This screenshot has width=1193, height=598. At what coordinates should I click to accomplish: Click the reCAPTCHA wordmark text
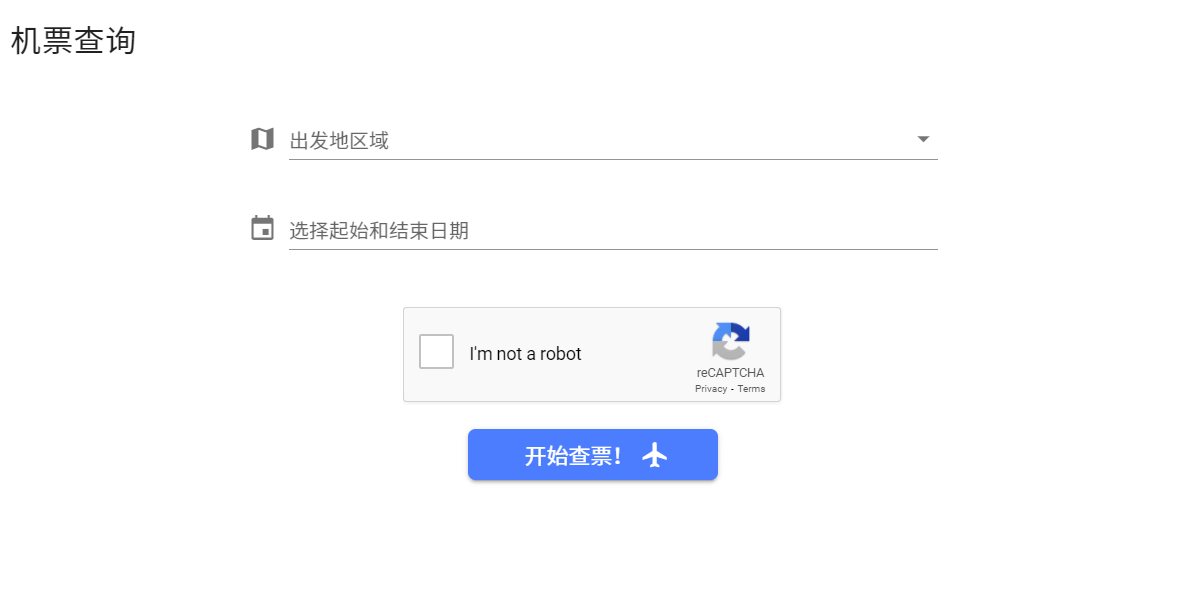tap(730, 373)
